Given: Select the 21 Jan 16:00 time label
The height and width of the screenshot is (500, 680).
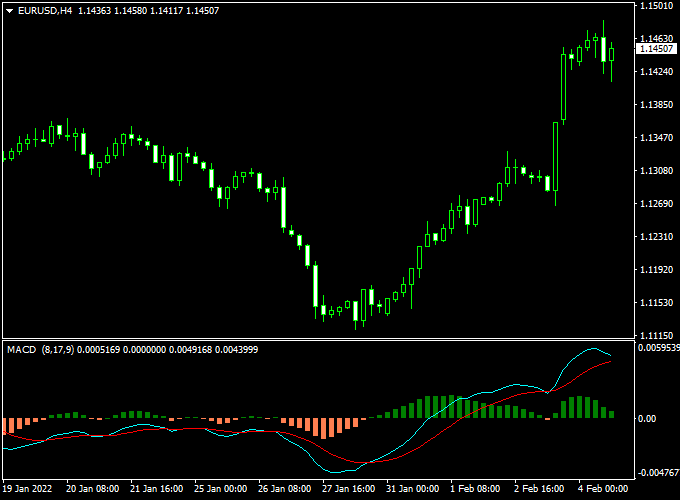Looking at the screenshot, I should click(x=157, y=489).
